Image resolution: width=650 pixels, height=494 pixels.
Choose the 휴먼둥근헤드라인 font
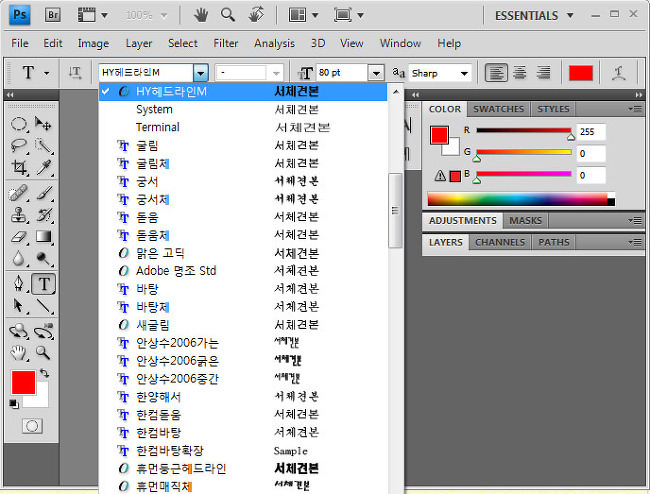pyautogui.click(x=243, y=468)
